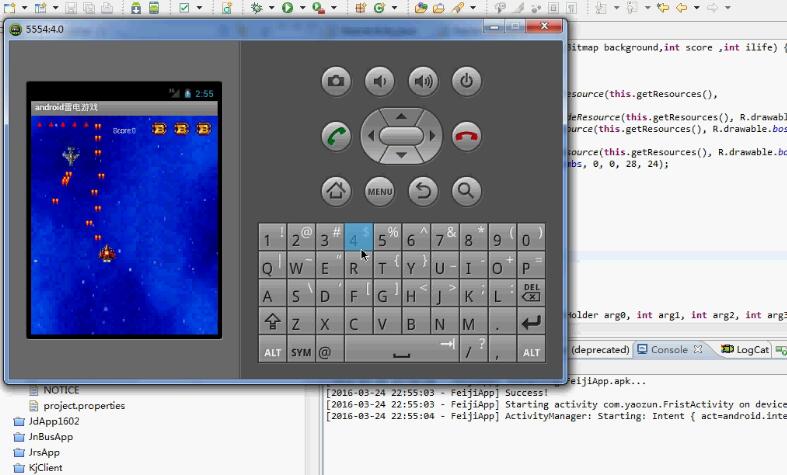The width and height of the screenshot is (787, 475).
Task: Click the red end-call button
Action: point(466,136)
